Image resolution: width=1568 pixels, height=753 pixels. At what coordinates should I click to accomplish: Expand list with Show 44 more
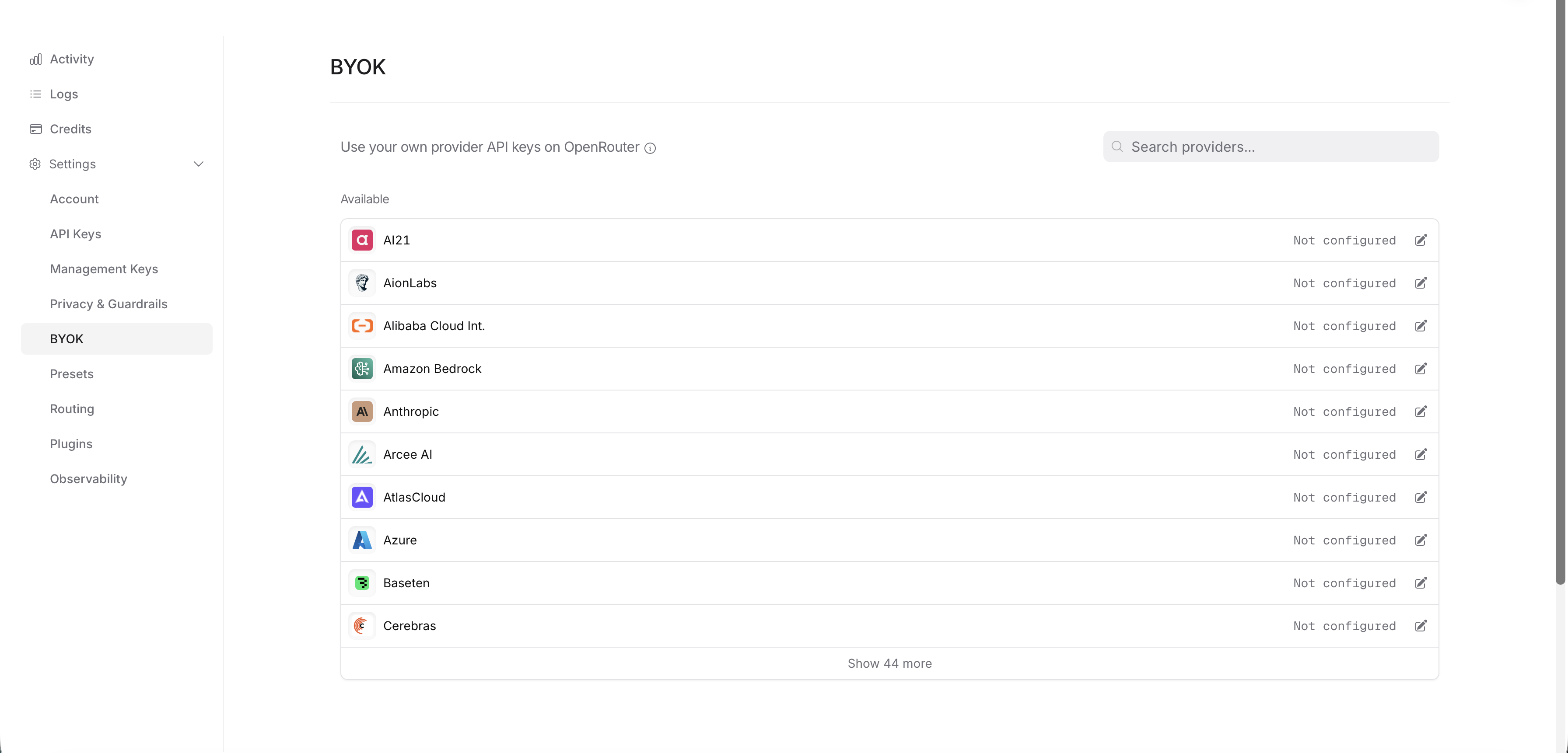click(x=889, y=663)
